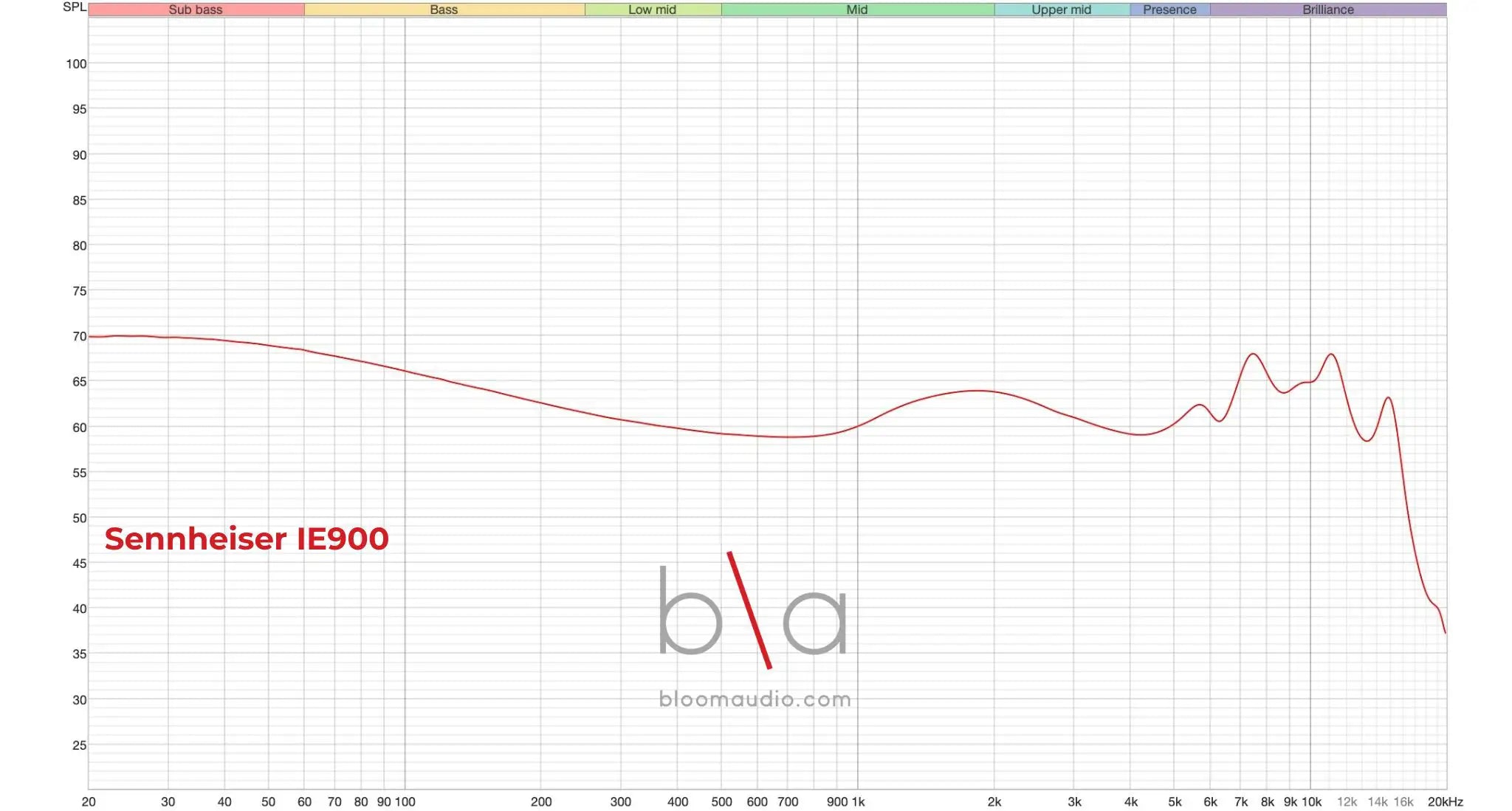Select the Mid band header

856,10
